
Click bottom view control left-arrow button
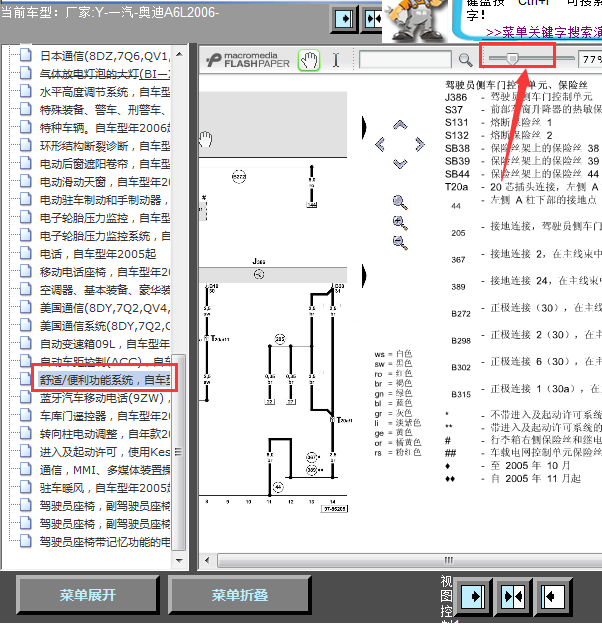pos(553,597)
